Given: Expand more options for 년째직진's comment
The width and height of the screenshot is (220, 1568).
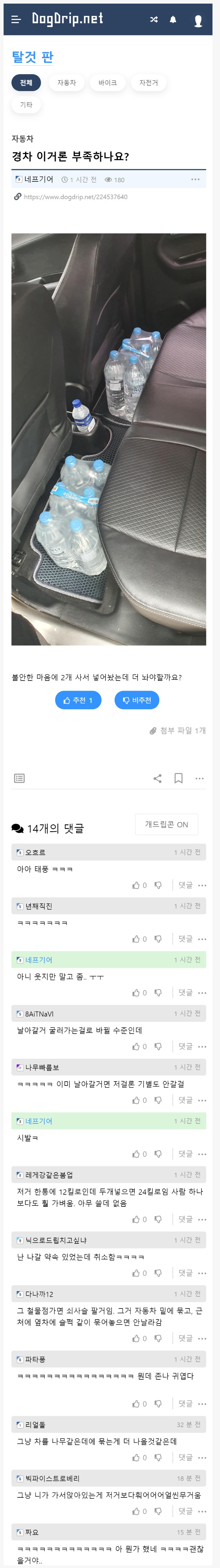Looking at the screenshot, I should [202, 939].
